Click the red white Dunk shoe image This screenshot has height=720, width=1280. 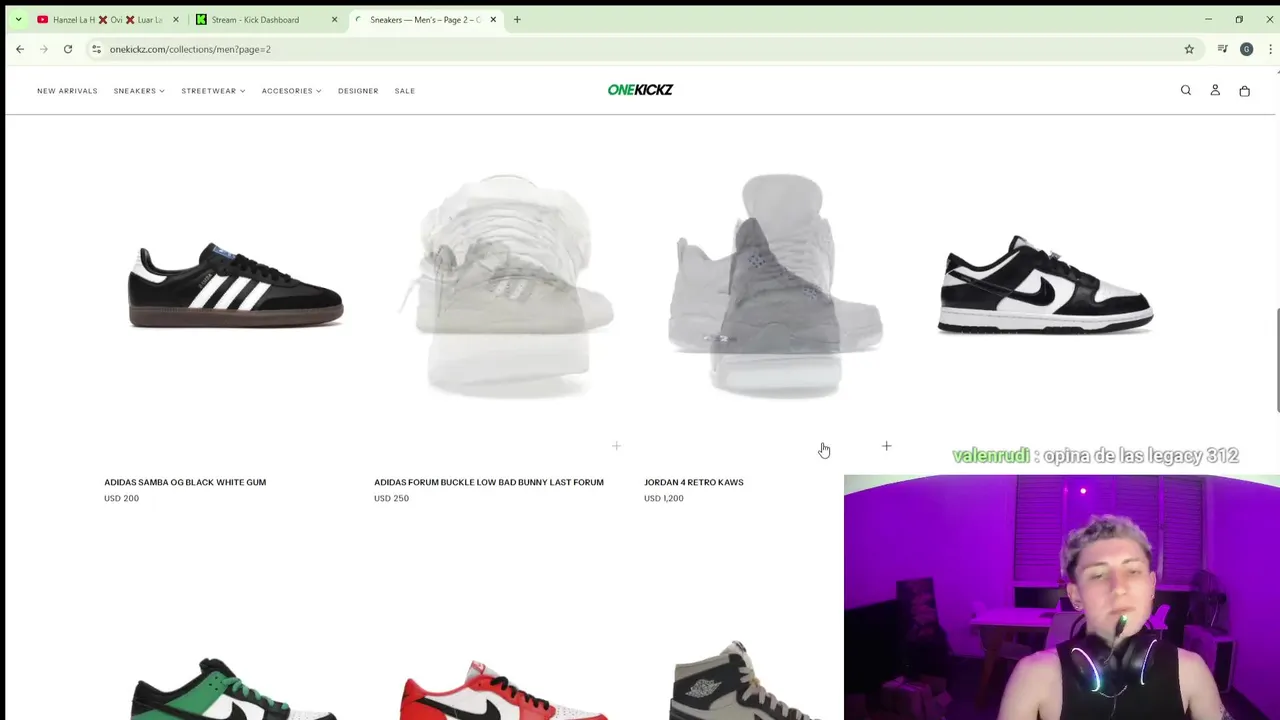pos(506,688)
